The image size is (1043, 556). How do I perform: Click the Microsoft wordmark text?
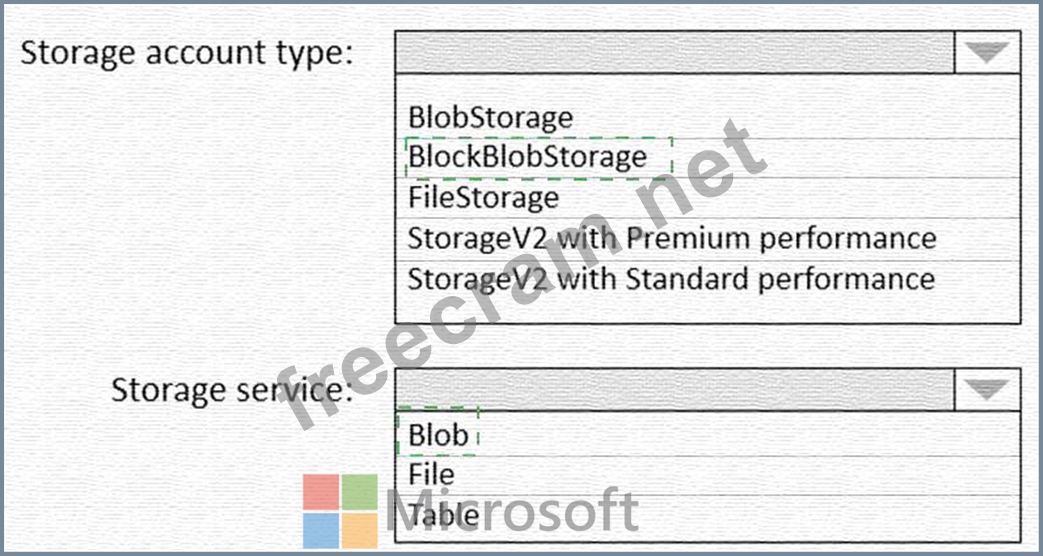pos(512,511)
